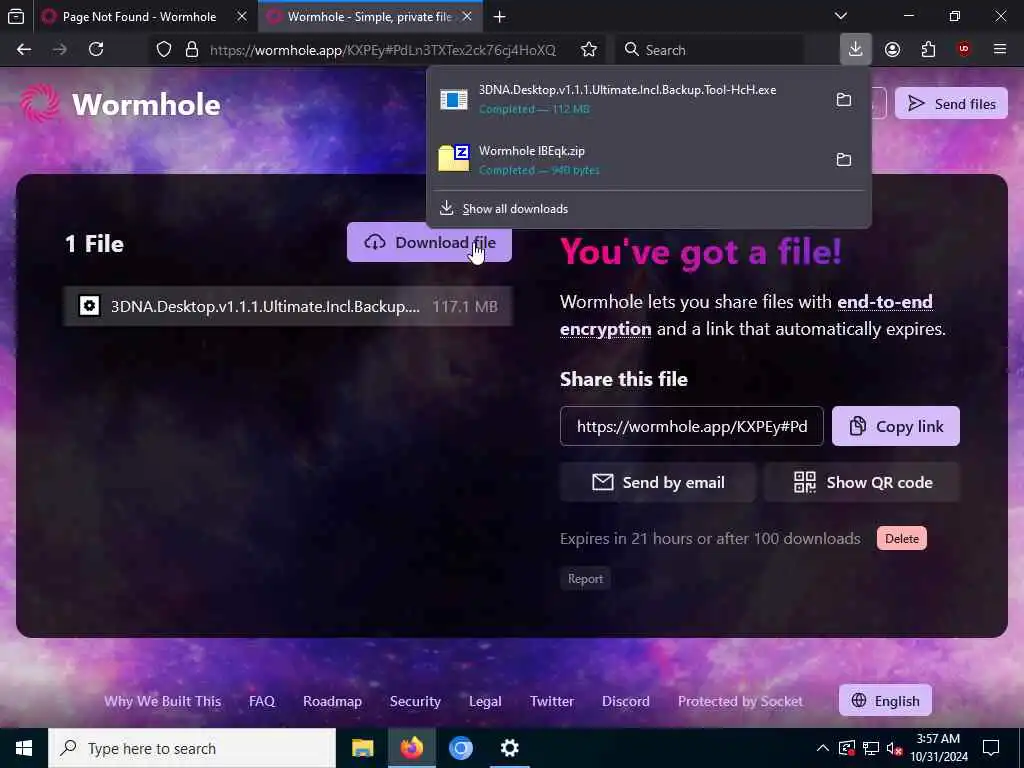Open the Legal footer link
The width and height of the screenshot is (1024, 768).
coord(485,701)
